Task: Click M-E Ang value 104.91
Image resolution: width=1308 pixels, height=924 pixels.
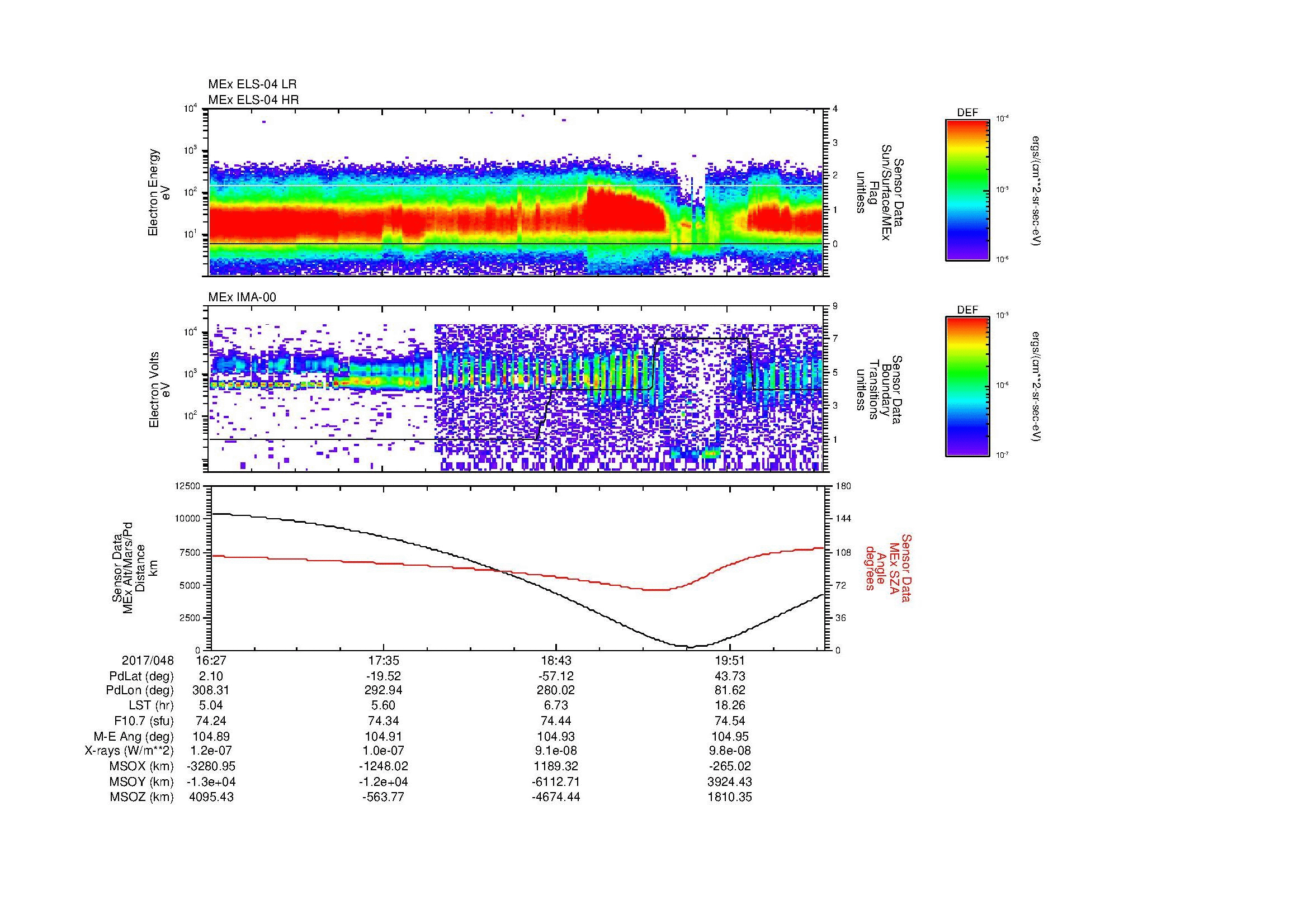Action: 385,736
